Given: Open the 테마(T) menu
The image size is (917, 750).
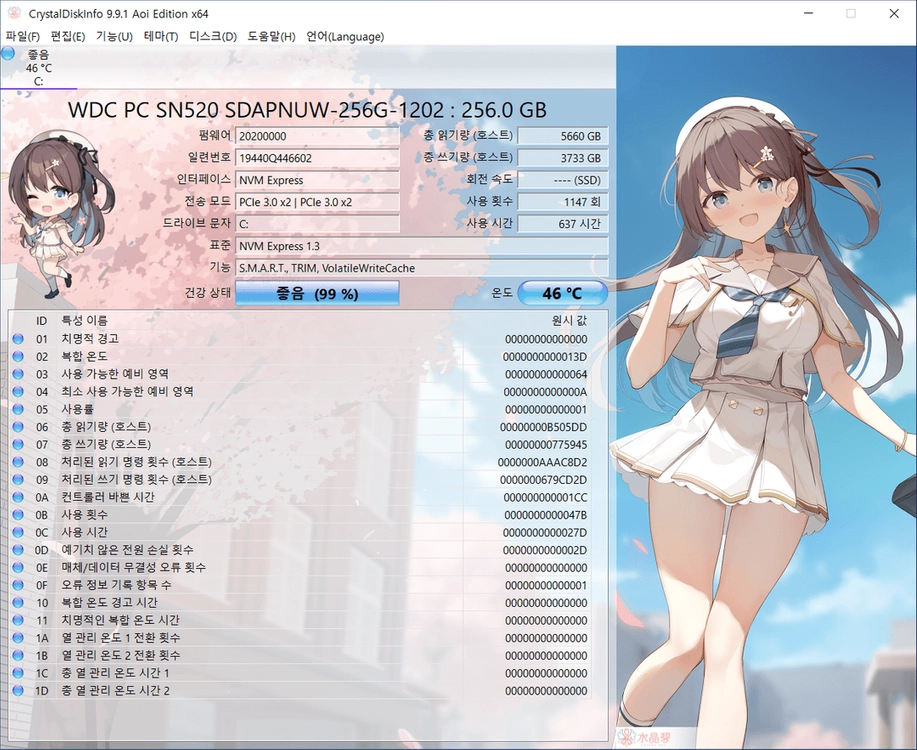Looking at the screenshot, I should 161,36.
